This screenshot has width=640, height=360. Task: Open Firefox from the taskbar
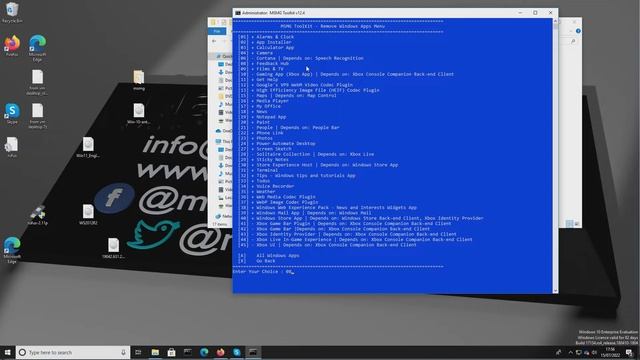(x=220, y=352)
